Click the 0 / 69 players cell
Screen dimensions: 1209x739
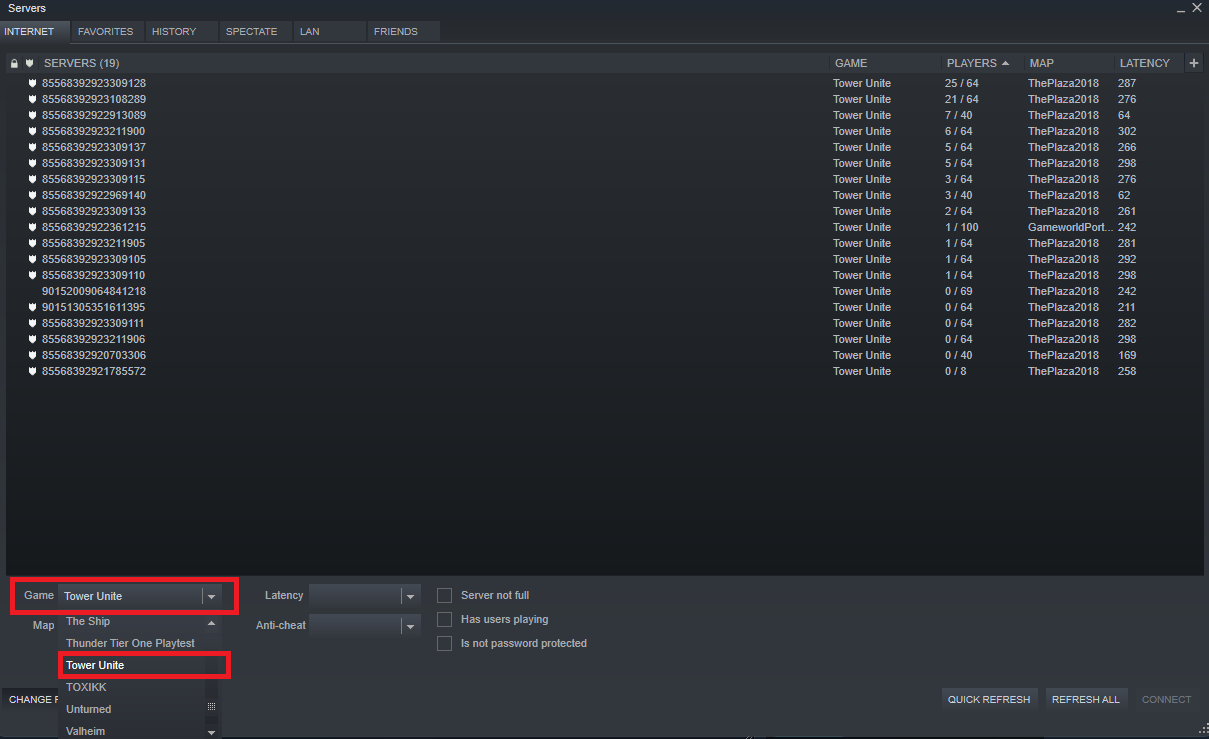point(959,291)
